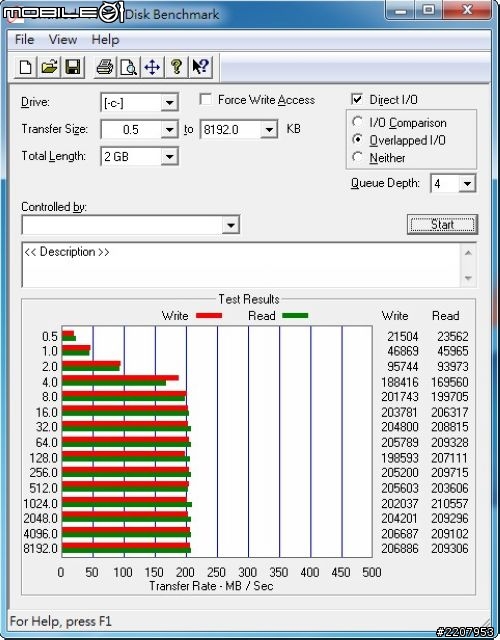Click read value 210557

pyautogui.click(x=450, y=503)
